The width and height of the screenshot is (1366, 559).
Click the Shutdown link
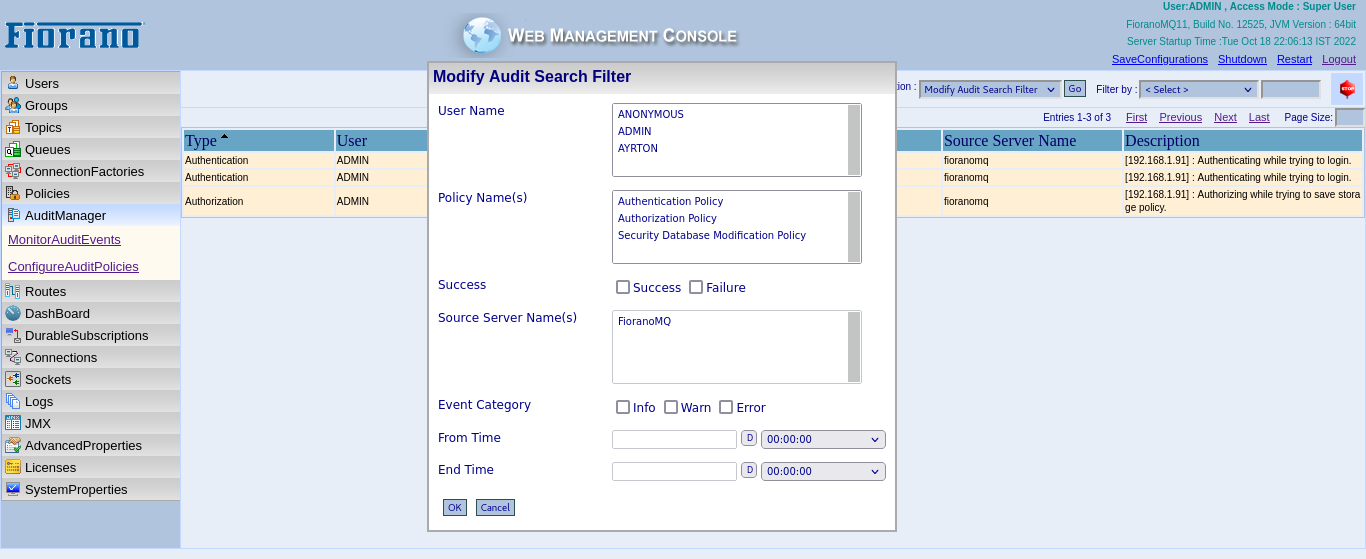click(1242, 59)
